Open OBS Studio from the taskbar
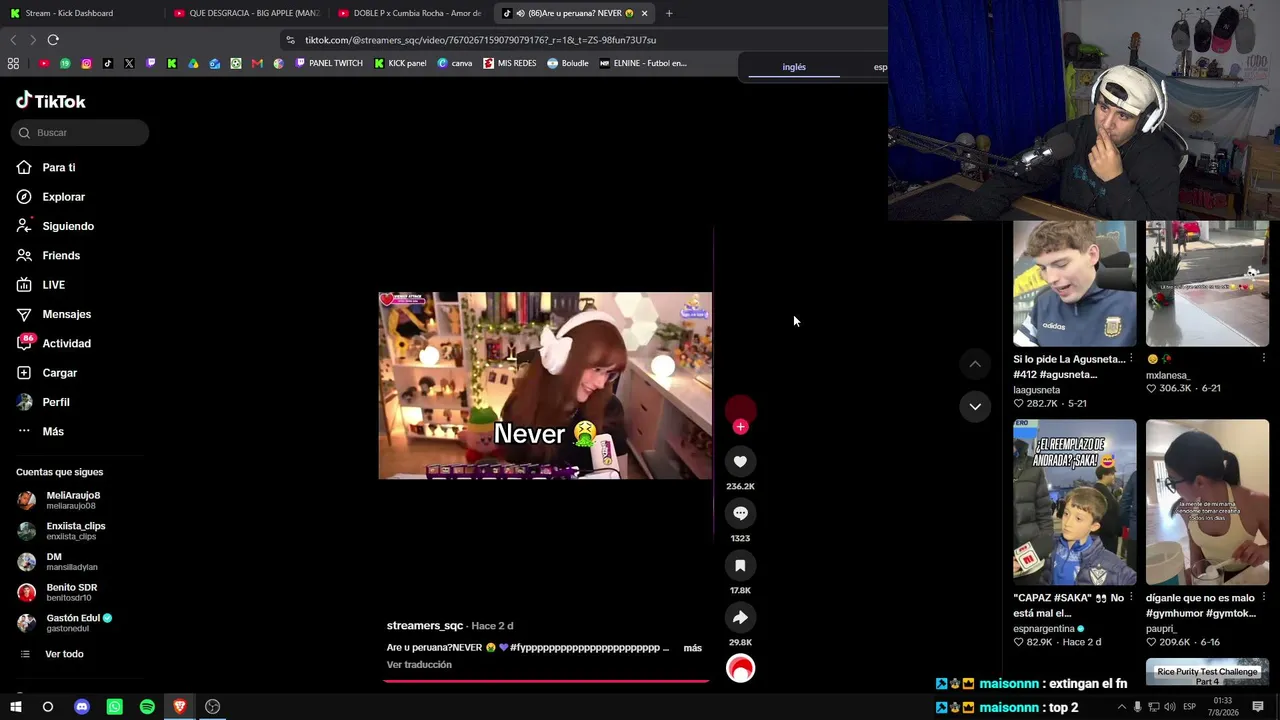Image resolution: width=1280 pixels, height=720 pixels. tap(213, 707)
